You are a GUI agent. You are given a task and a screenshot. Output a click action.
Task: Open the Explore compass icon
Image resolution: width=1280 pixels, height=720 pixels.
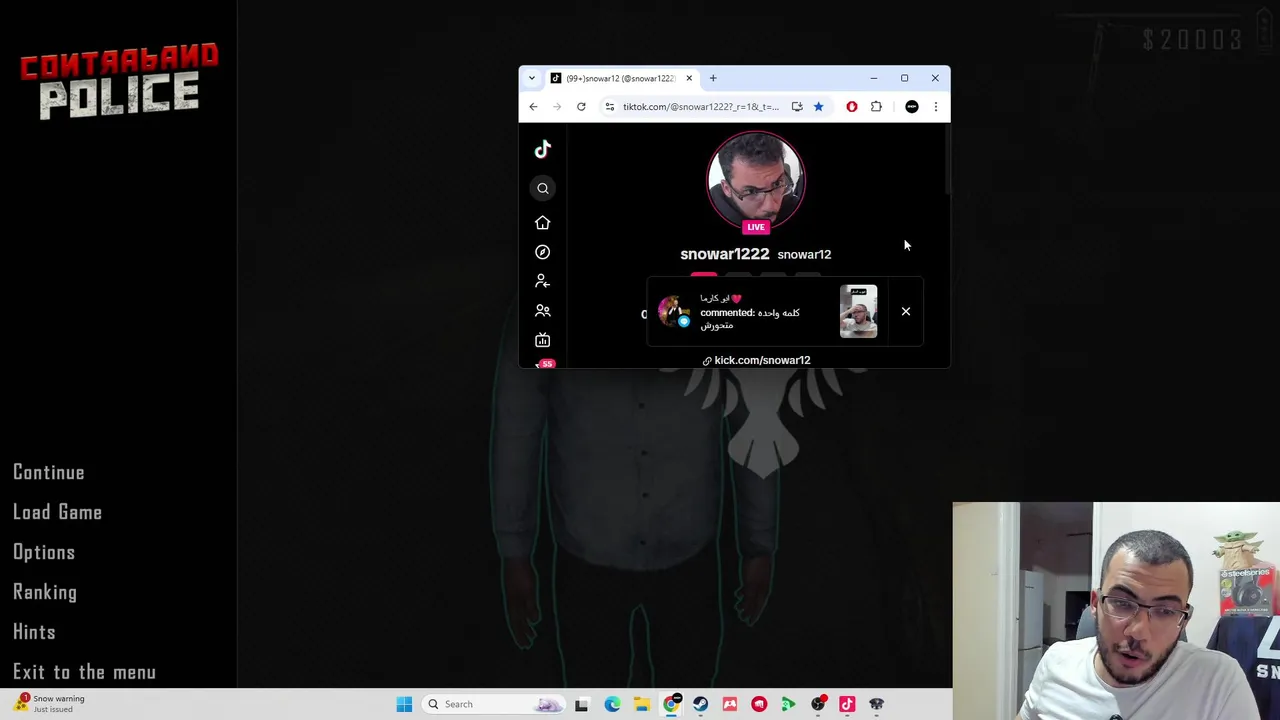(543, 252)
